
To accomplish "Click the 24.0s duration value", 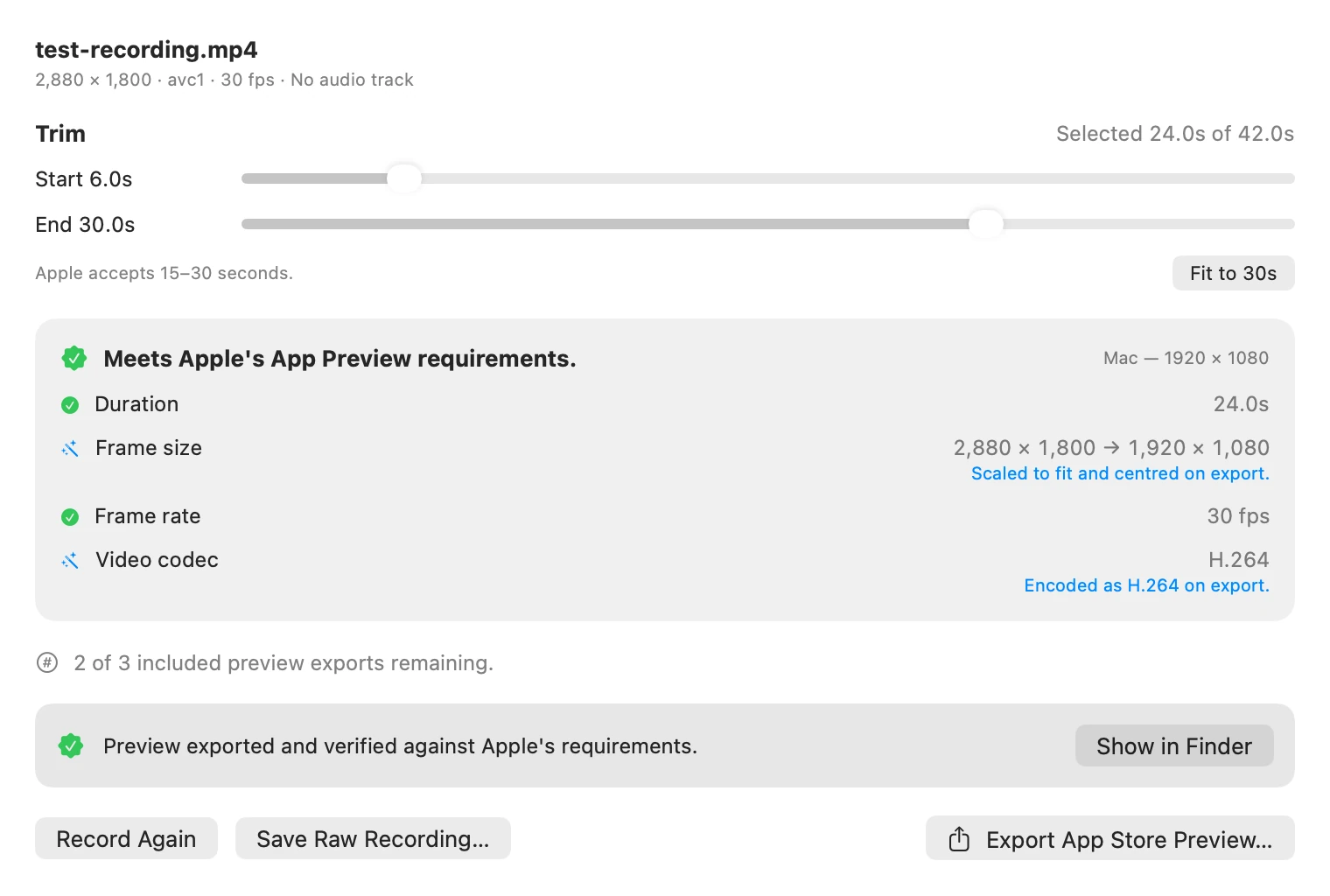I will 1241,404.
